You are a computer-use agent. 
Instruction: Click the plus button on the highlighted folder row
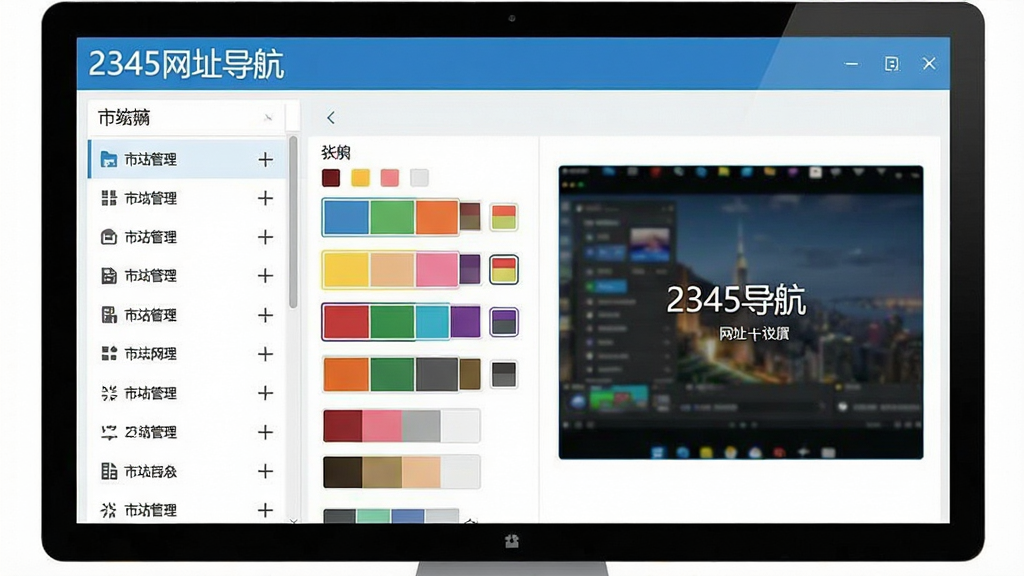[265, 159]
